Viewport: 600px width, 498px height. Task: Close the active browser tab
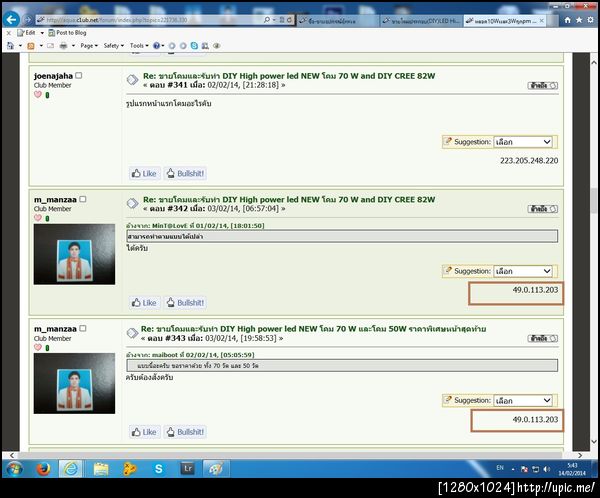click(x=542, y=21)
